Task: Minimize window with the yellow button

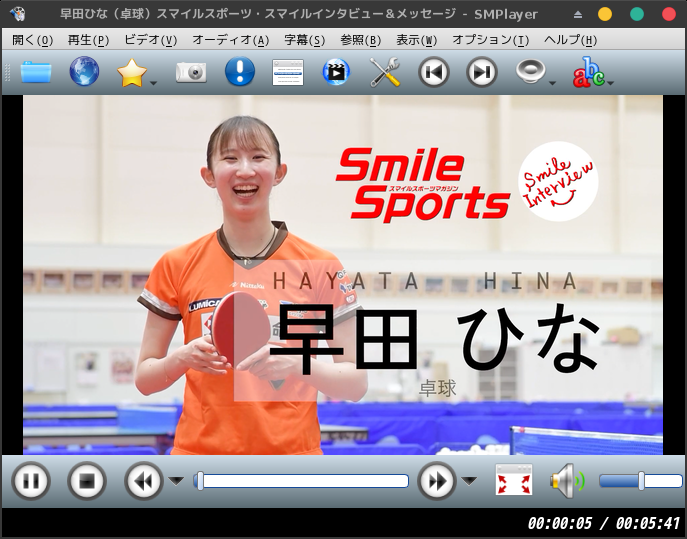Action: click(x=605, y=14)
